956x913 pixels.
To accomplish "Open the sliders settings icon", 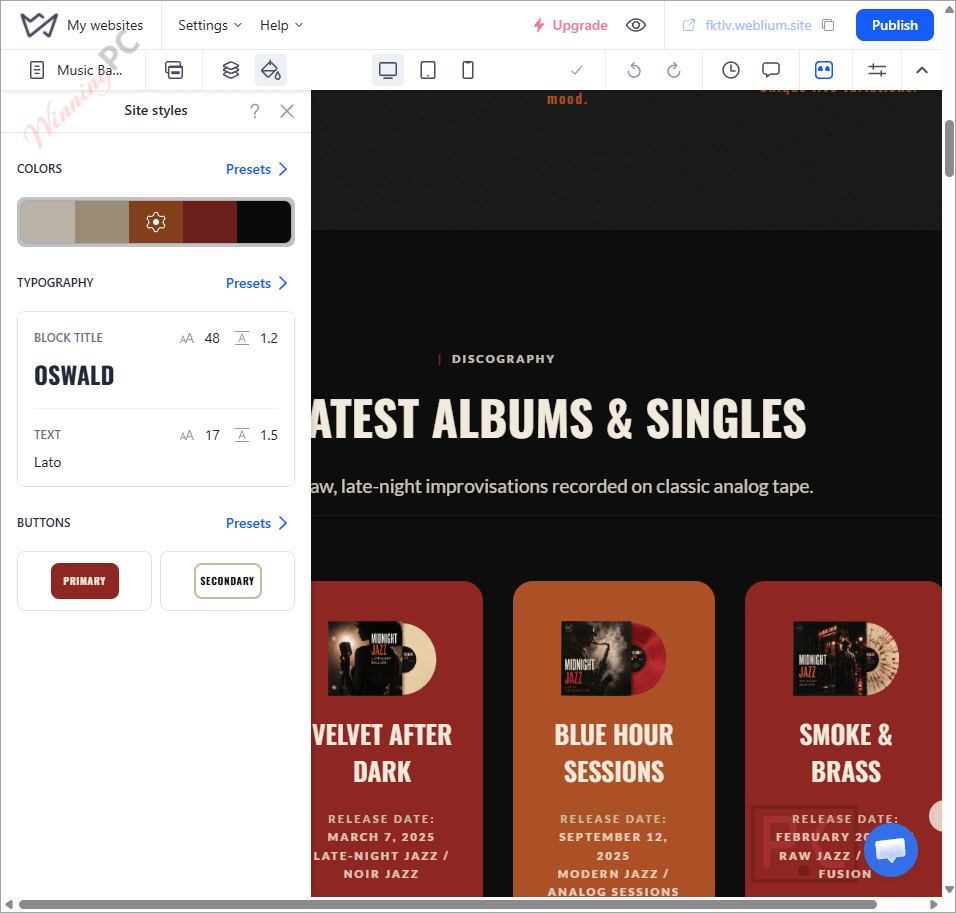I will (x=877, y=70).
